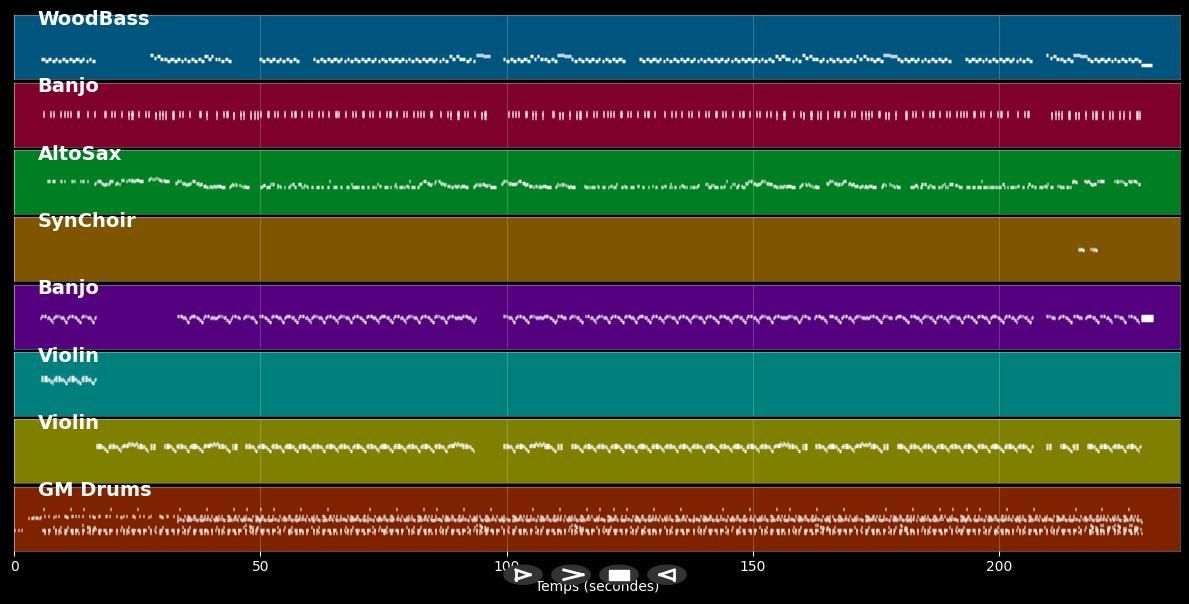The width and height of the screenshot is (1189, 604).
Task: Click the final thick note block in purple Banjo track
Action: 1147,318
